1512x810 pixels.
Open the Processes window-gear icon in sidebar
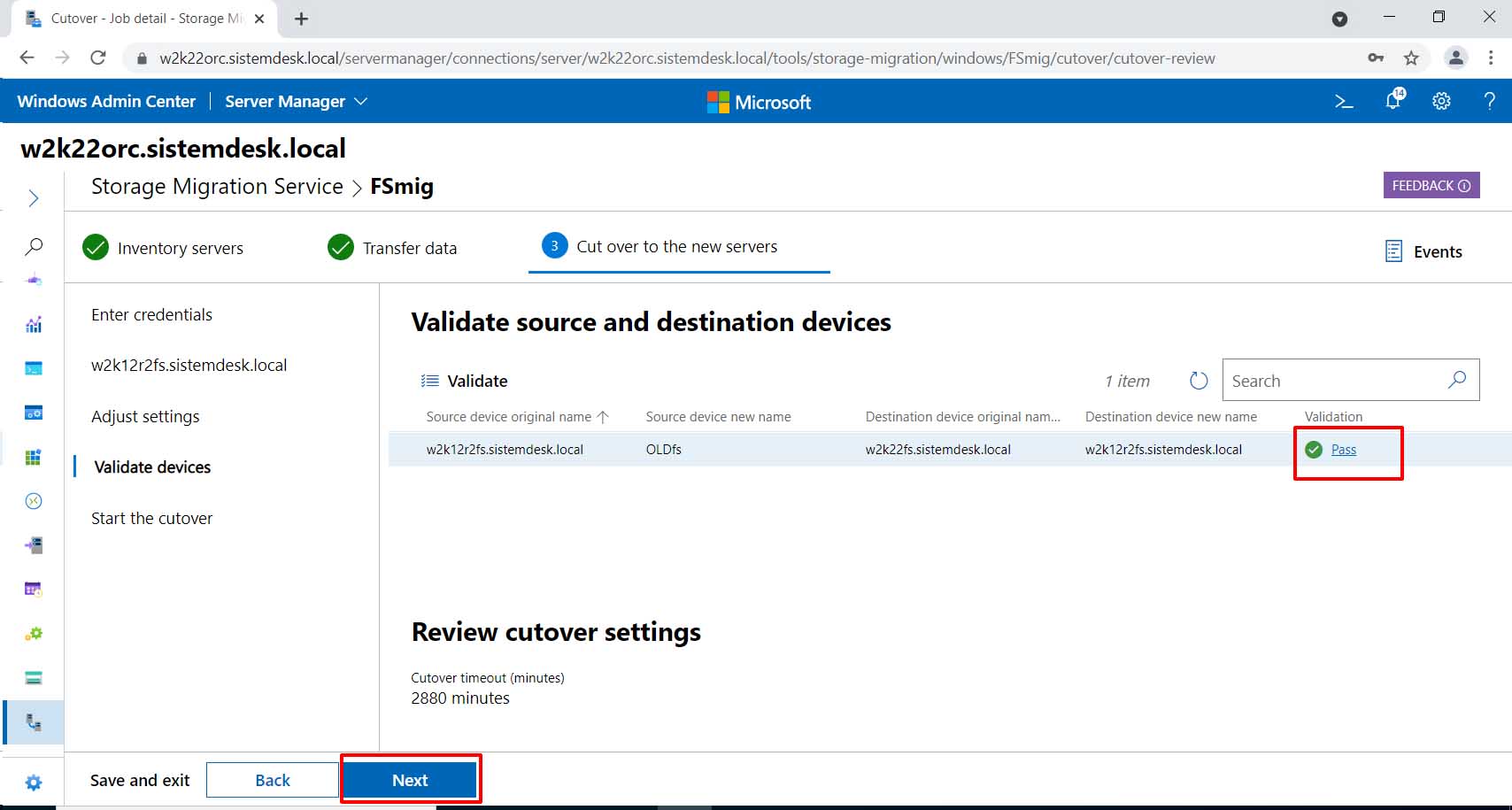(x=34, y=413)
